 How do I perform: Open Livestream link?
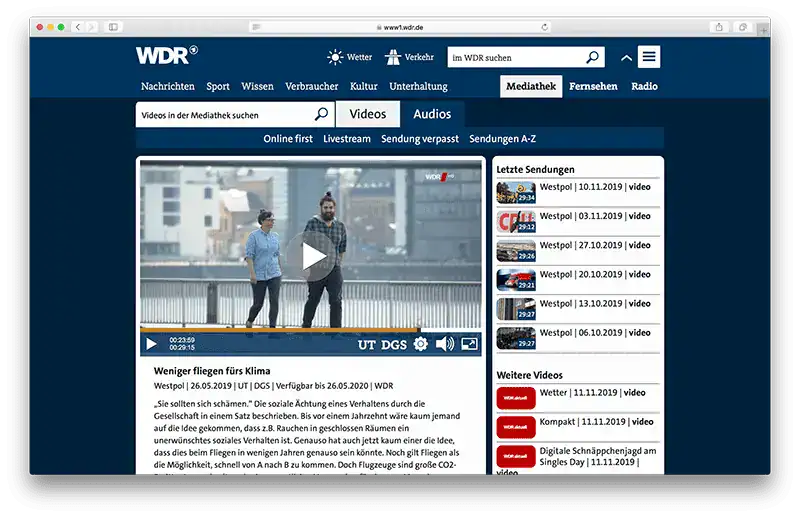click(347, 139)
